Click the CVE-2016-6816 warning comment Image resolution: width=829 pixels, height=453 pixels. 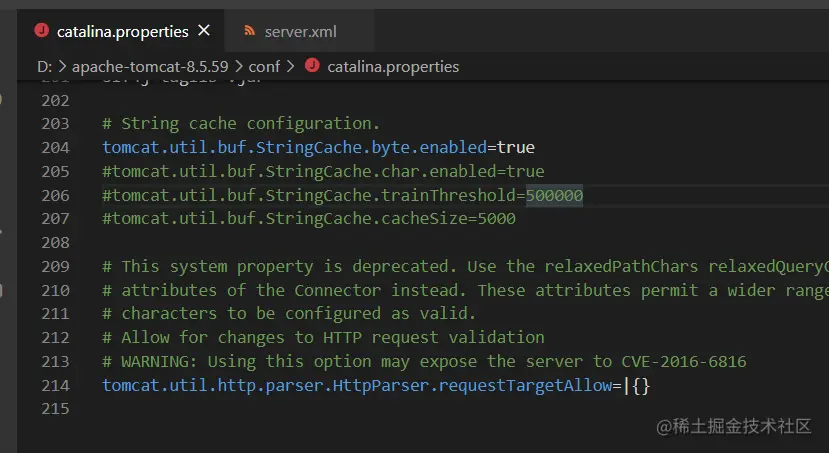(424, 362)
